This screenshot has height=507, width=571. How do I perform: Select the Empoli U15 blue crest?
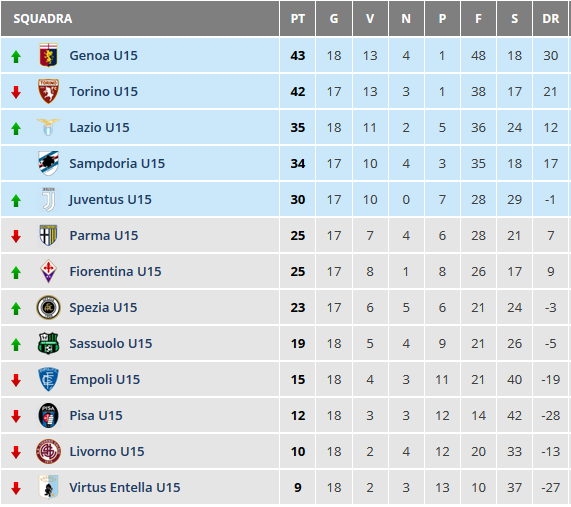[48, 380]
